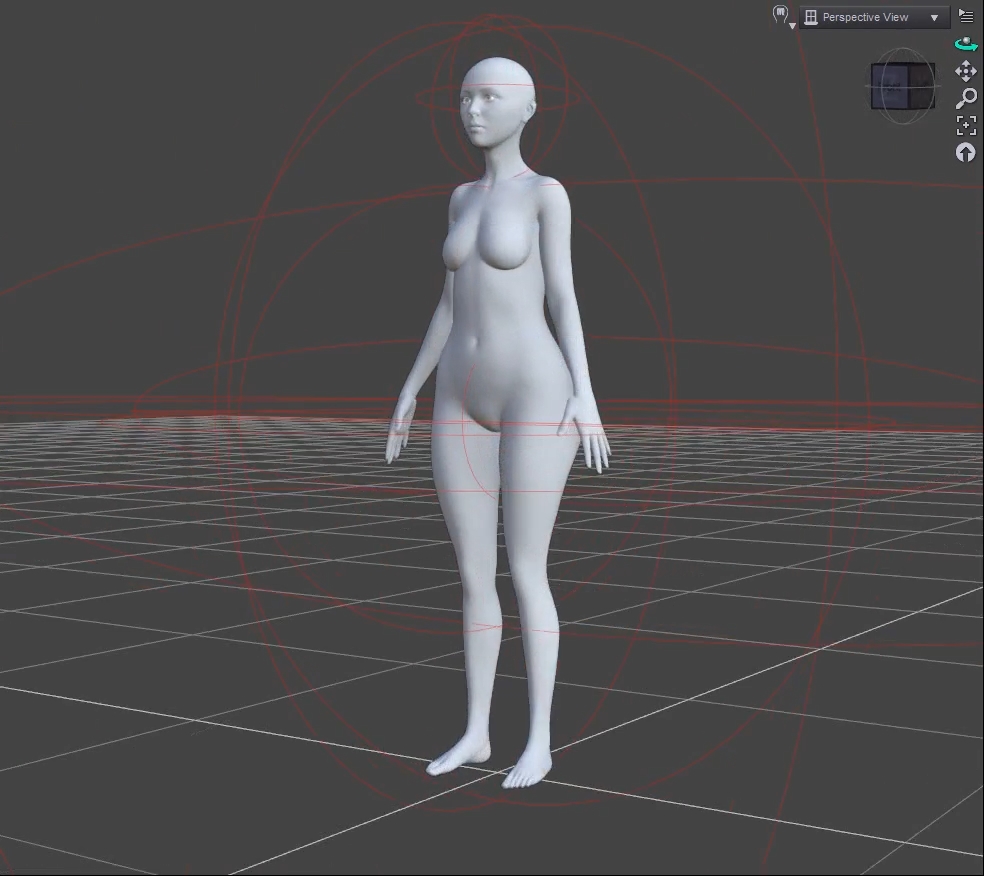Click the view orientation cube
The image size is (984, 876).
[903, 86]
